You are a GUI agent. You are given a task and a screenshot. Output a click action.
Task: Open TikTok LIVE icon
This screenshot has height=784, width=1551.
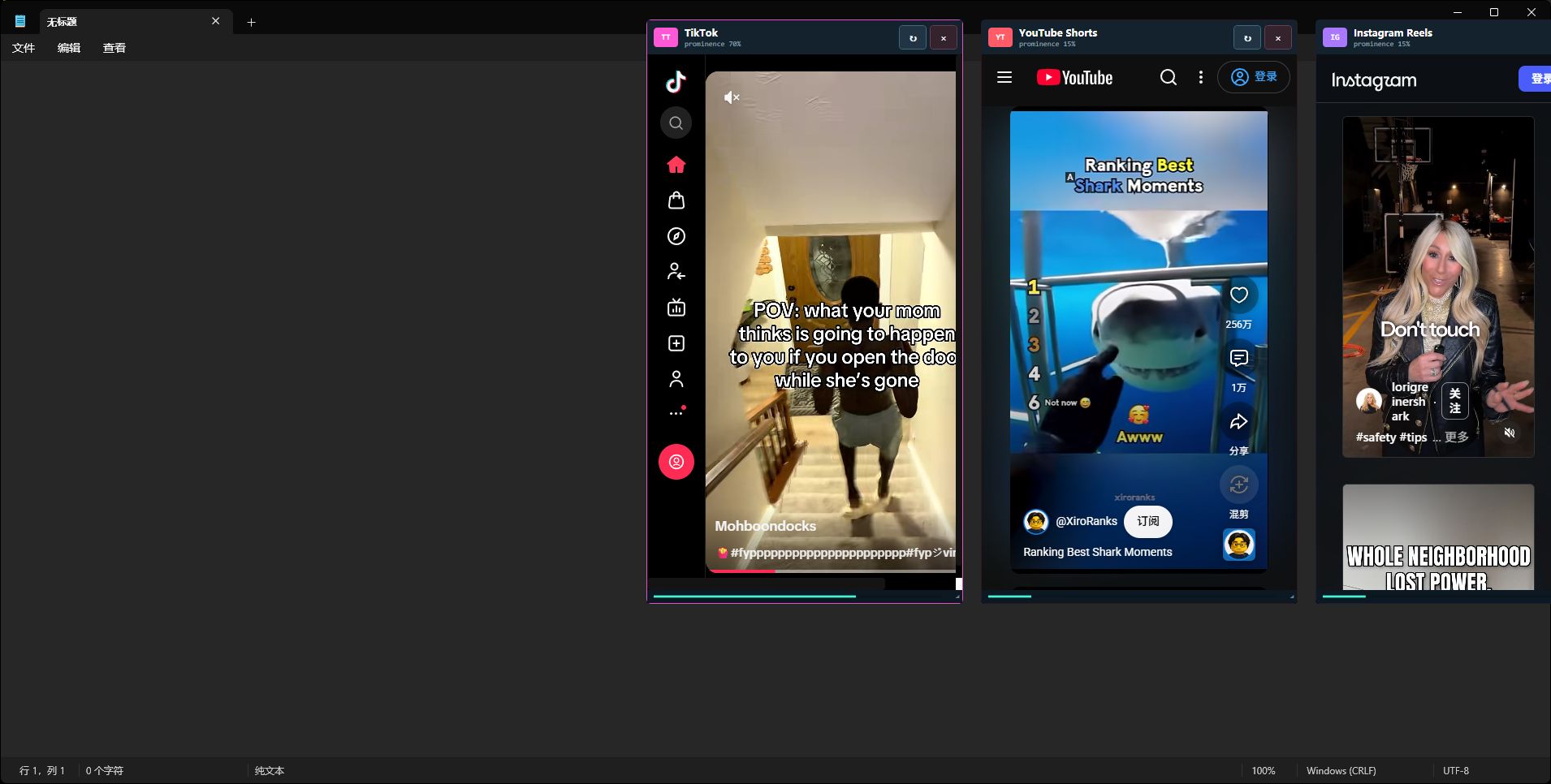(676, 308)
